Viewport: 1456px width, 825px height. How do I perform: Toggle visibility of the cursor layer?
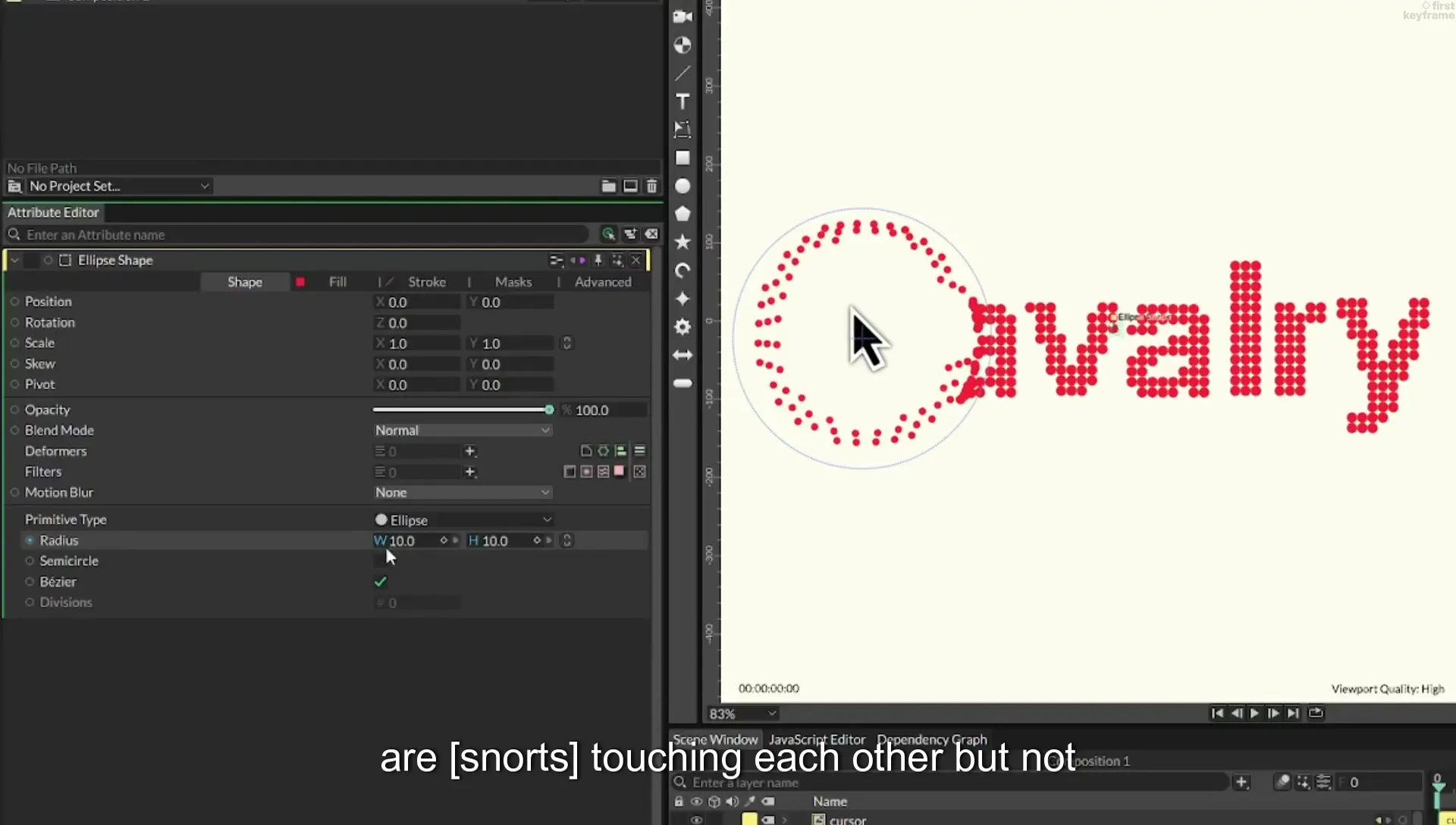(696, 820)
